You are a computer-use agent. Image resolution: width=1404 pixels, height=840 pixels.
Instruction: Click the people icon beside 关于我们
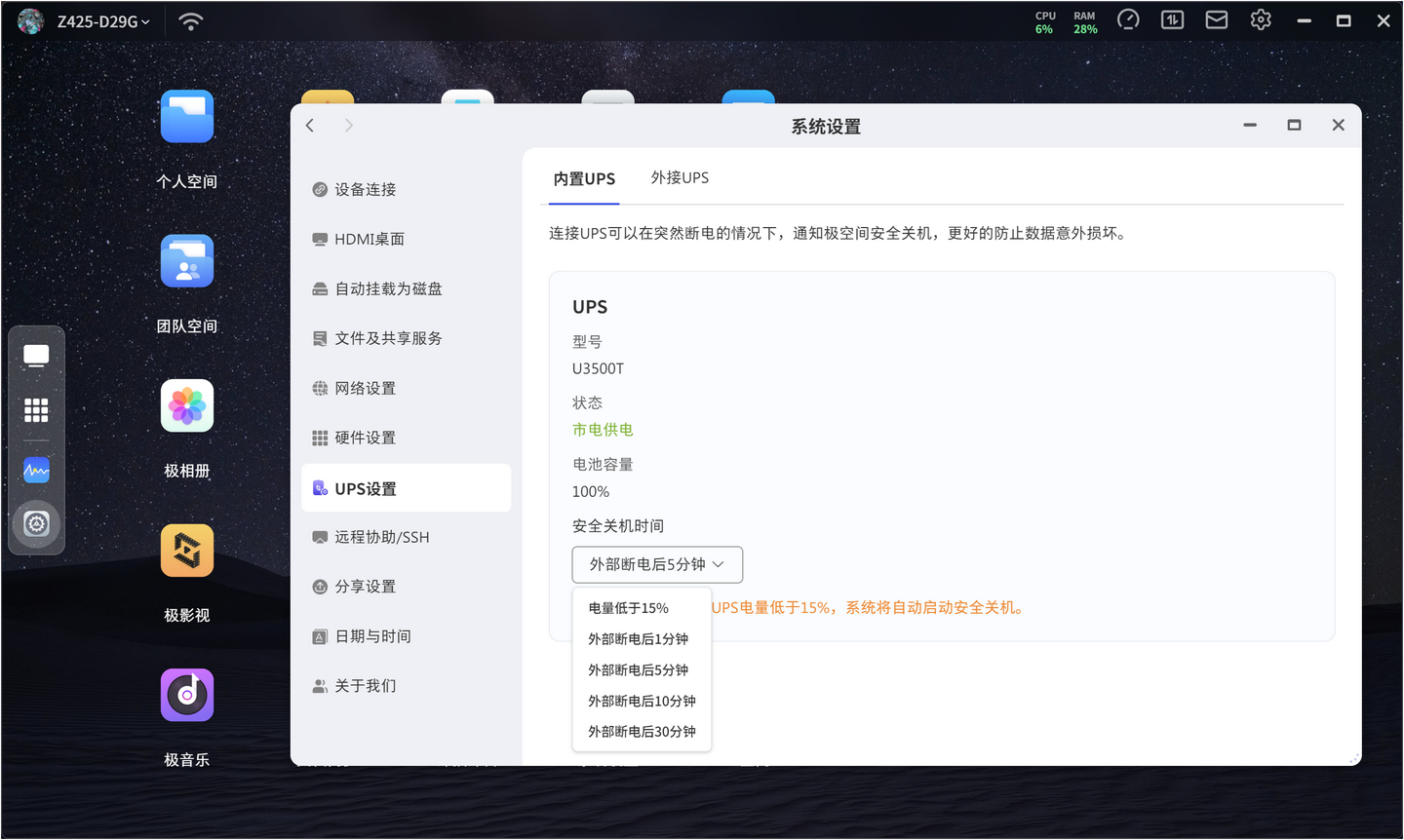point(320,686)
